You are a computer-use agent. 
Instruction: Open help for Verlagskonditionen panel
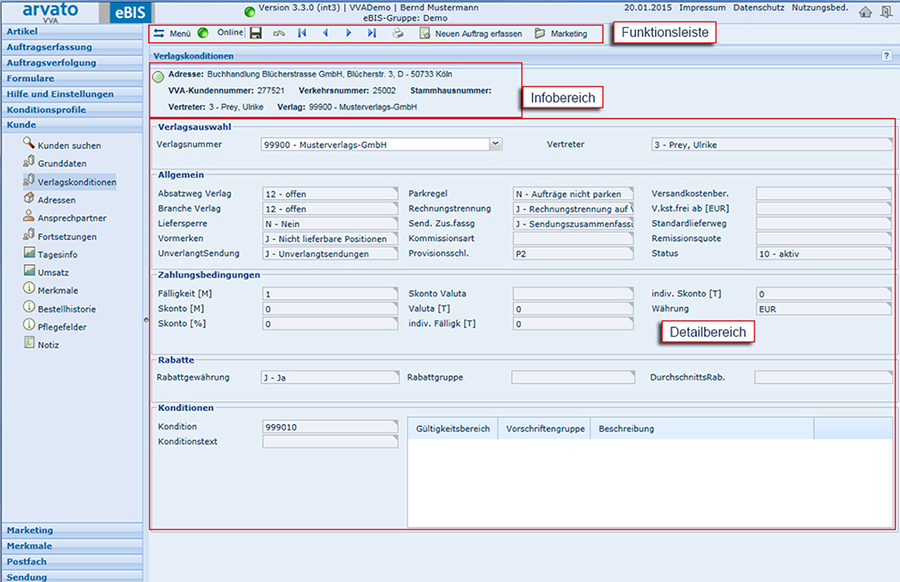pyautogui.click(x=887, y=56)
